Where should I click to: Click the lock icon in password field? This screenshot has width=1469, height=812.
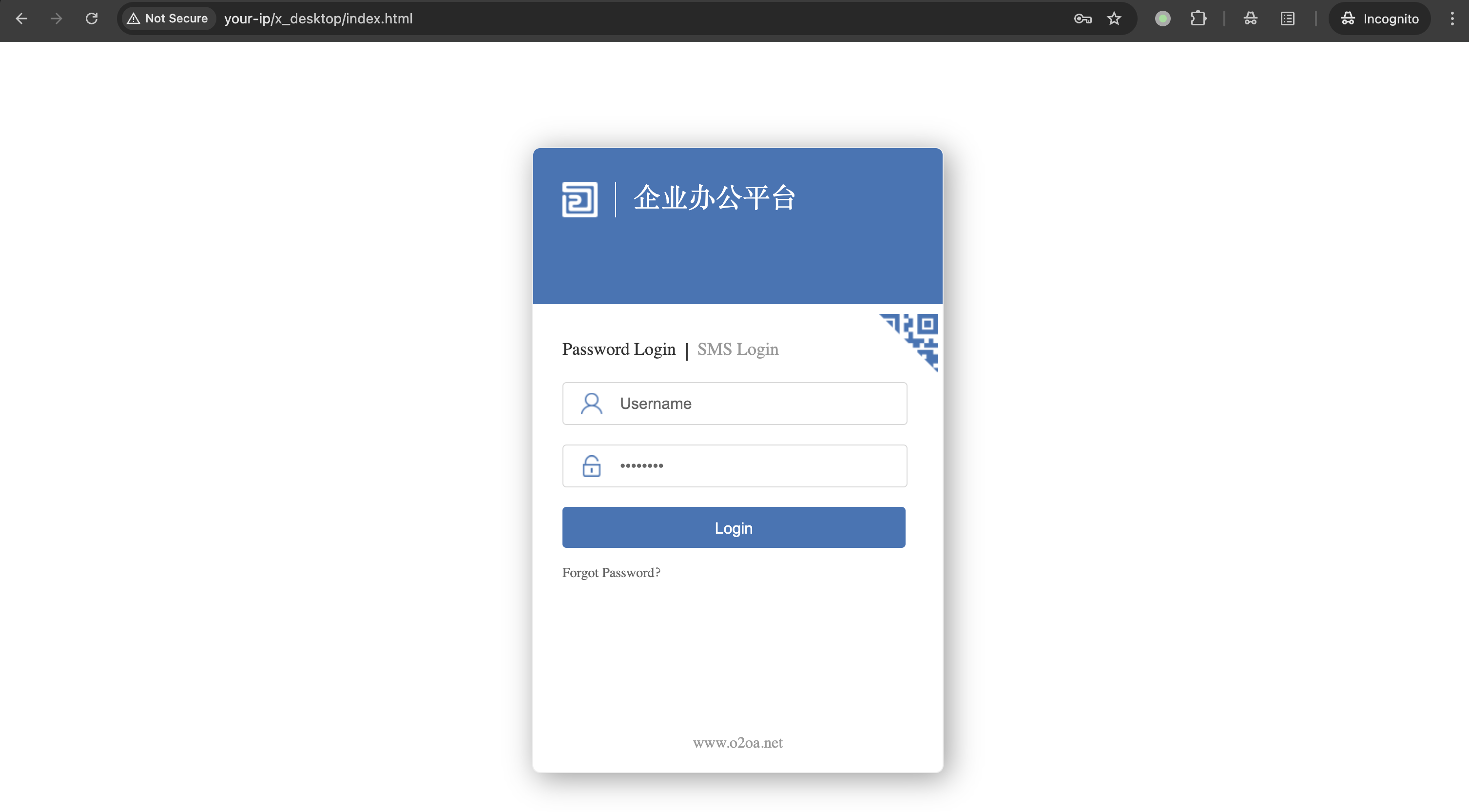[591, 466]
